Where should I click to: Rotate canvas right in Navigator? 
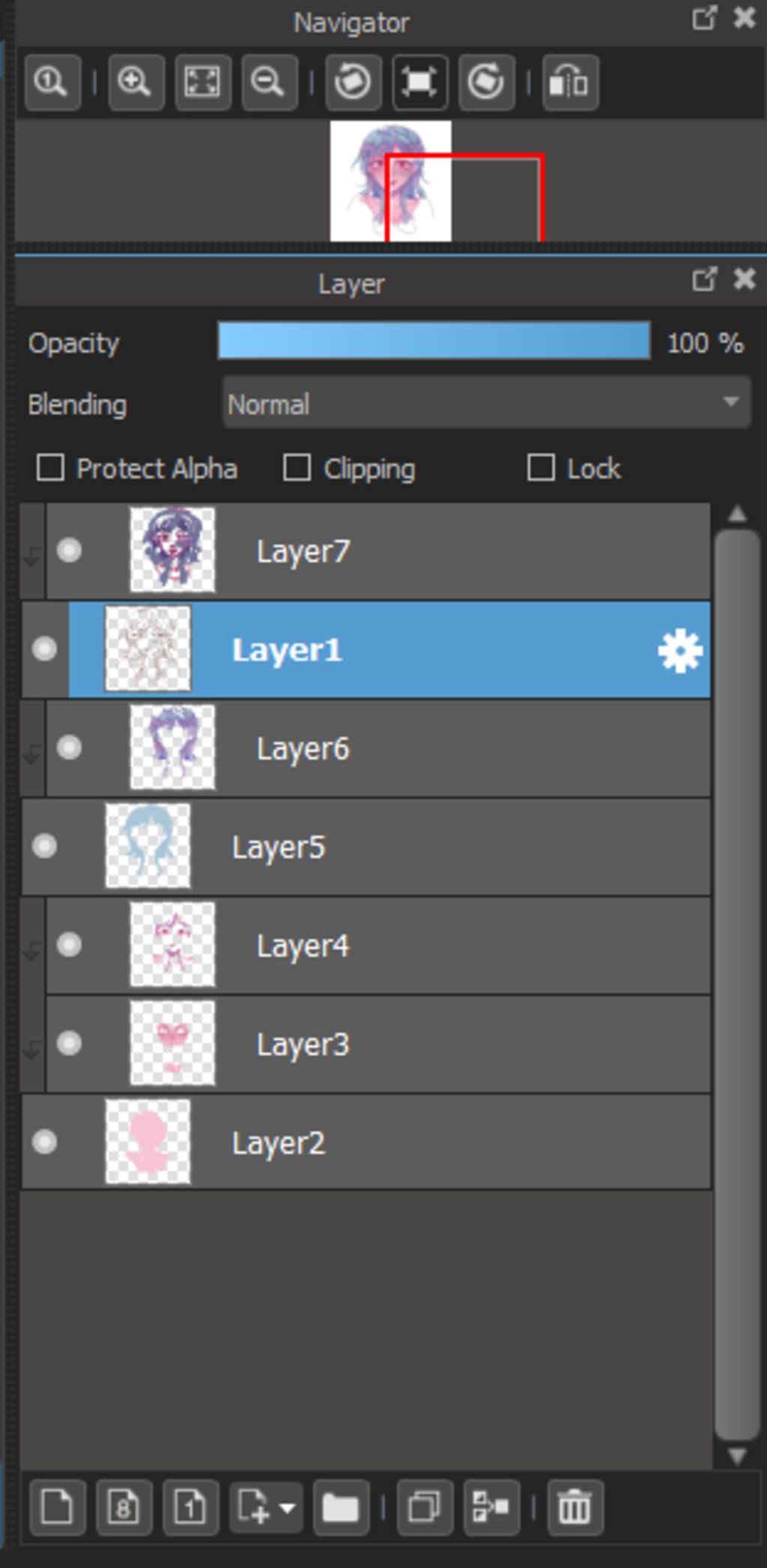click(486, 82)
